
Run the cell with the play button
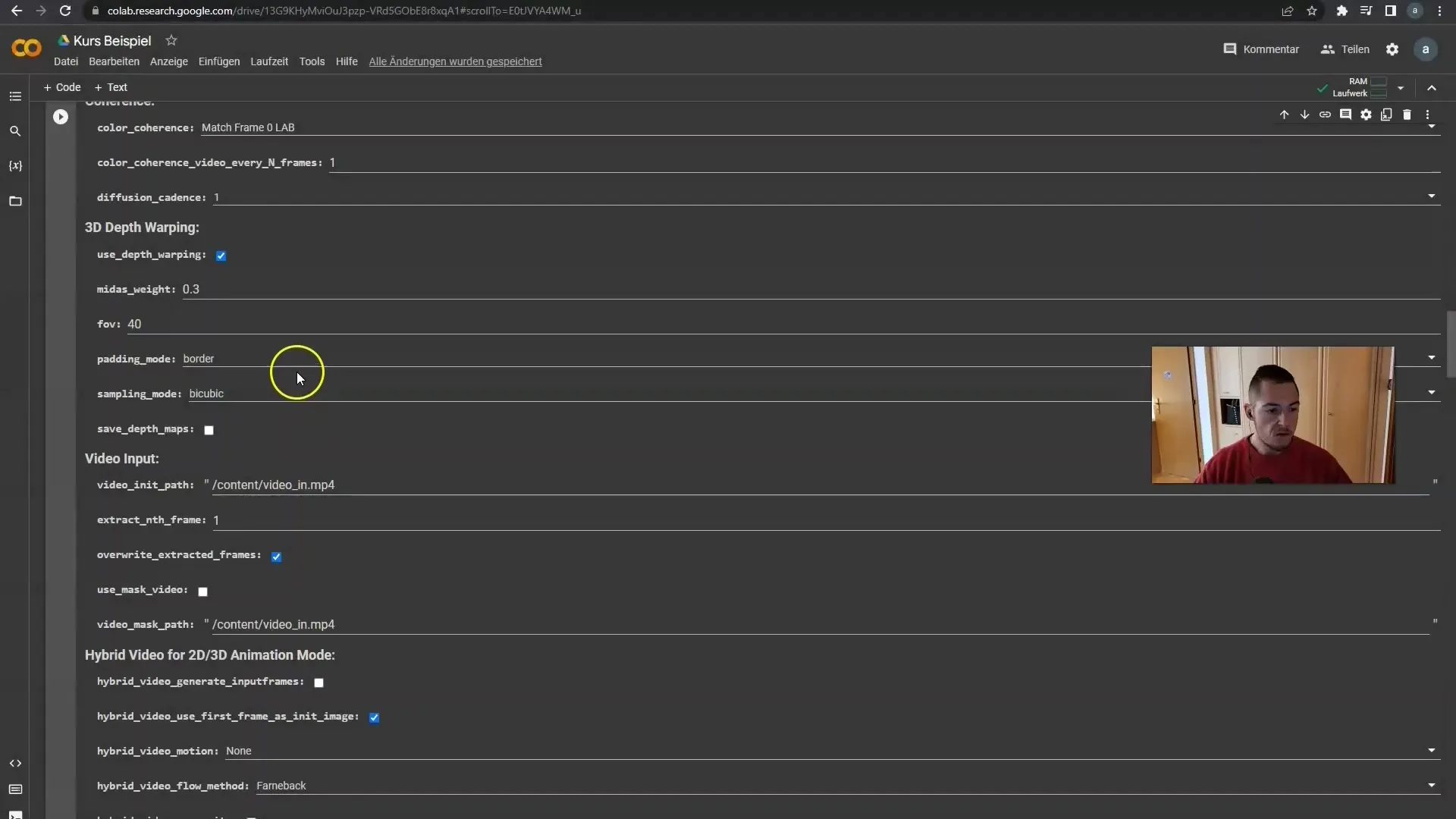(61, 117)
